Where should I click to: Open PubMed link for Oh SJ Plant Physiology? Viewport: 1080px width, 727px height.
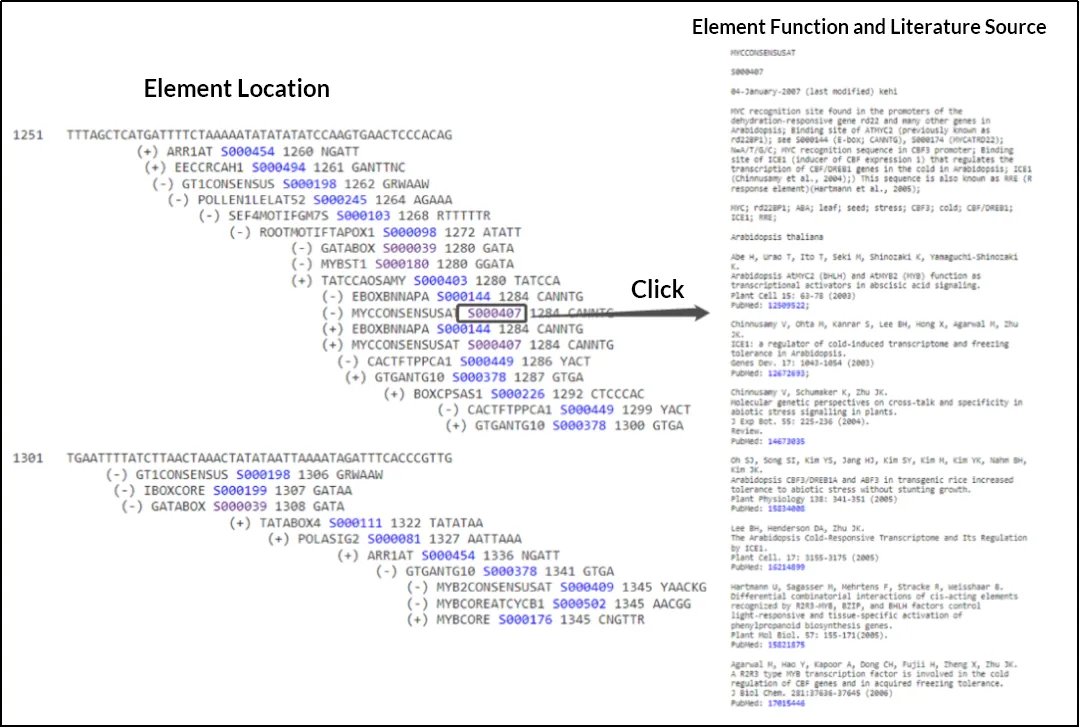click(x=786, y=509)
